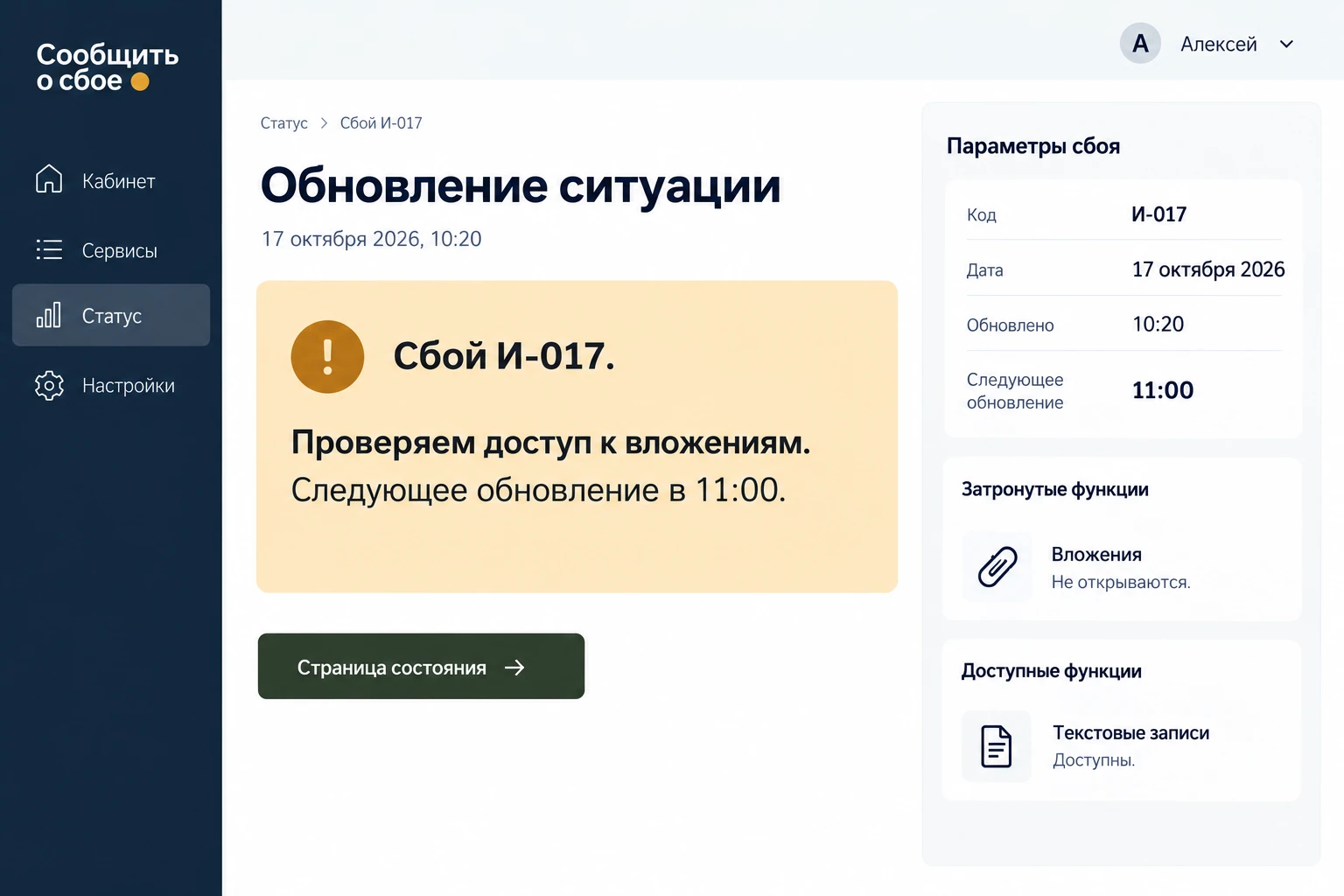1344x896 pixels.
Task: Click the date 17 октября 2026, 10:20
Action: [371, 239]
